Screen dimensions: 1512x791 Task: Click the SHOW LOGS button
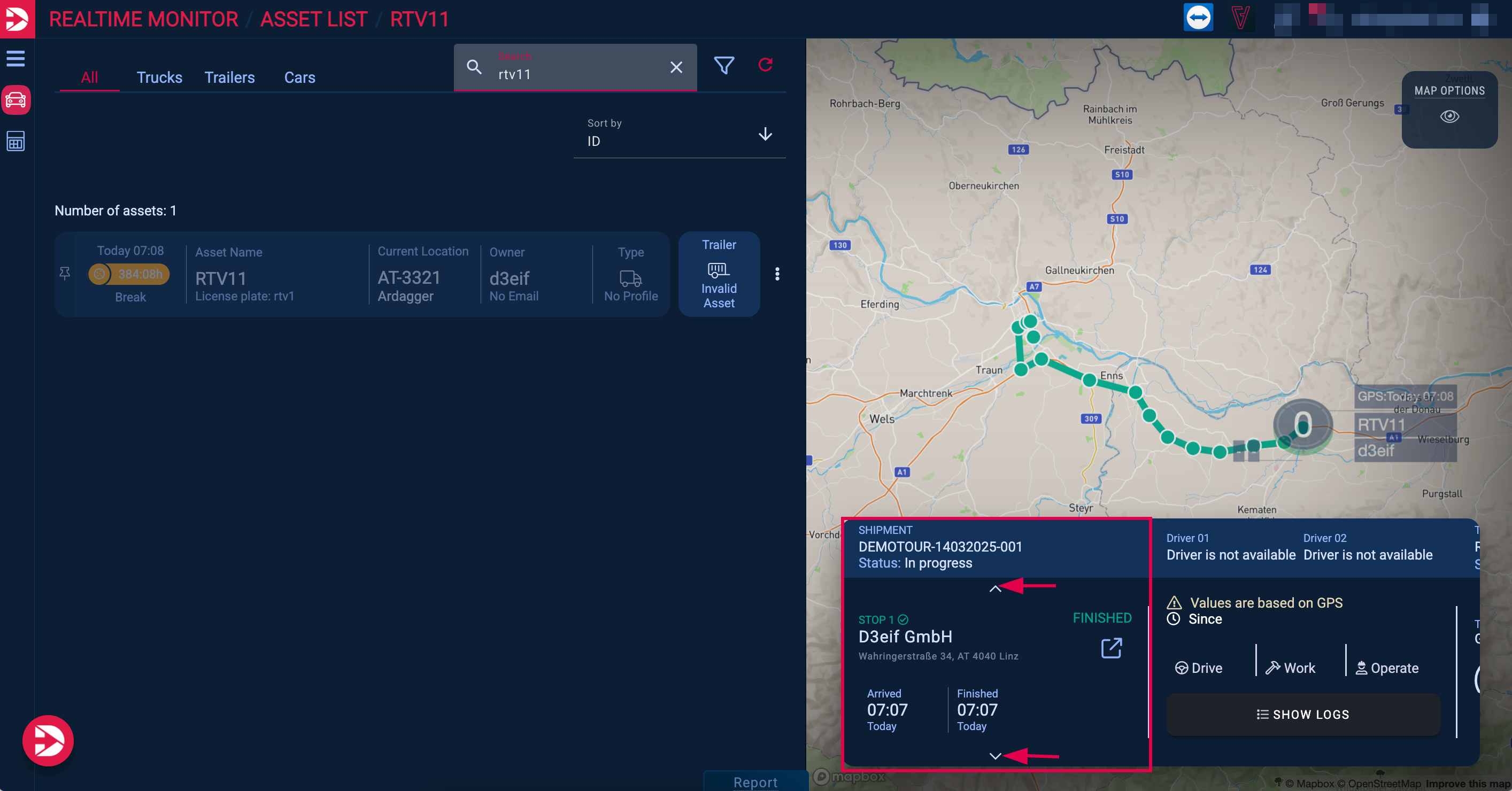pos(1302,715)
